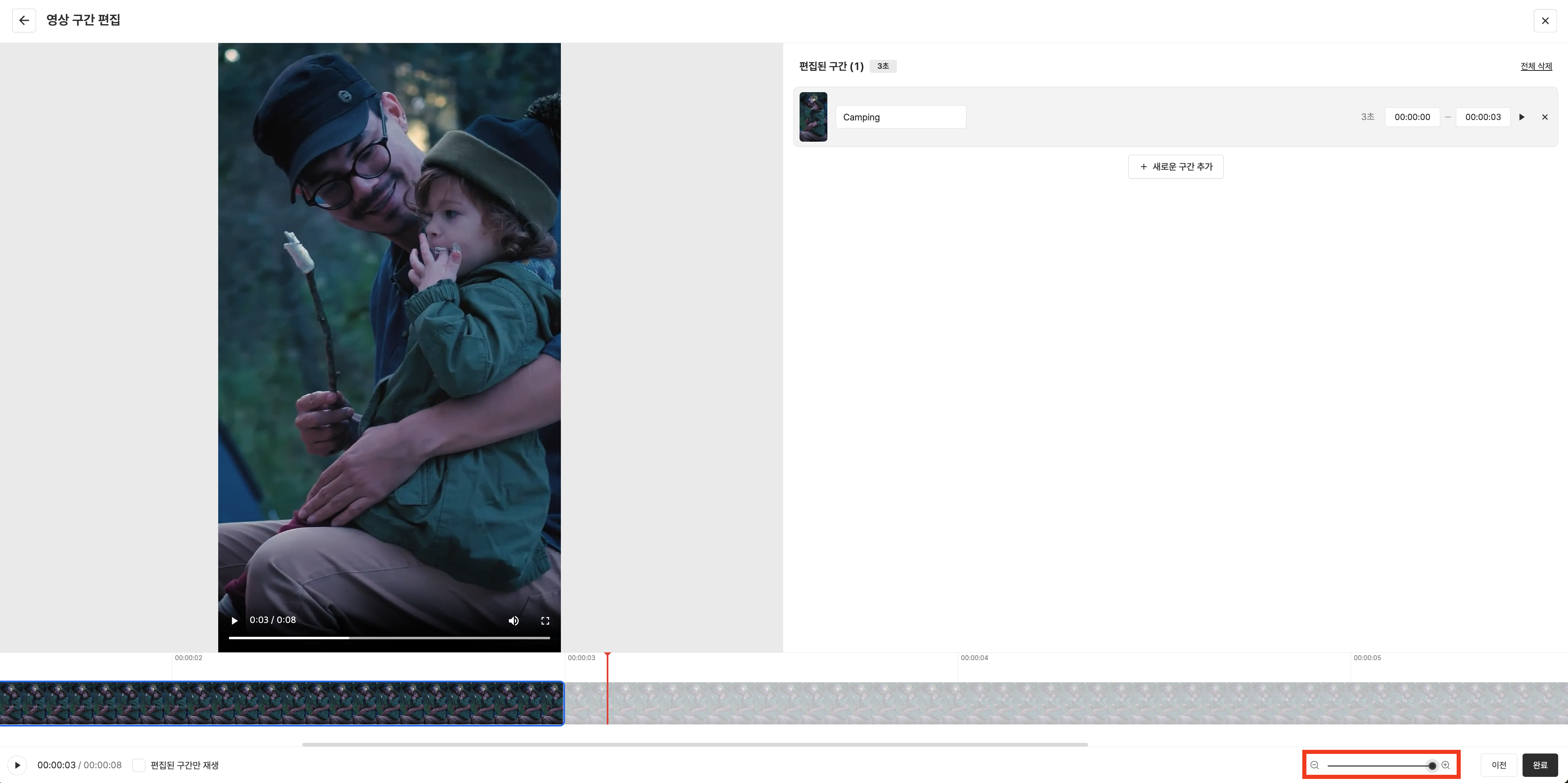This screenshot has height=783, width=1568.
Task: Click the 3초 badge beside 편집된 구간
Action: click(x=883, y=66)
